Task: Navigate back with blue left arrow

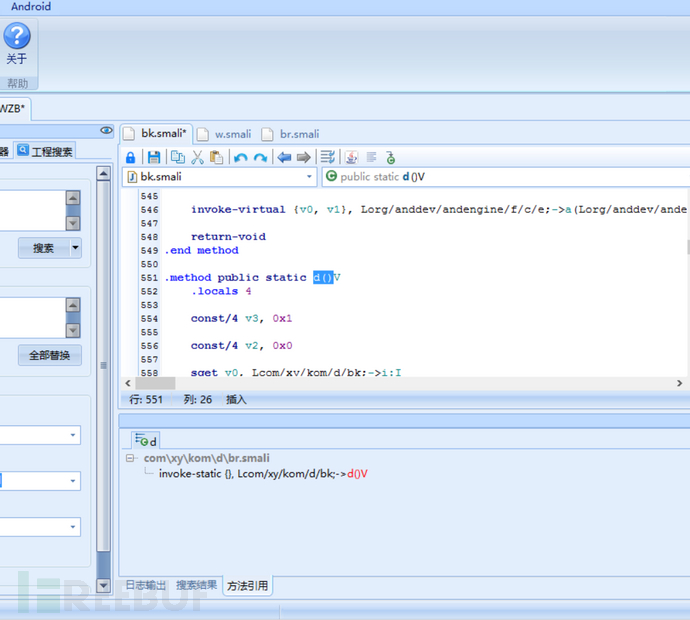Action: 284,157
